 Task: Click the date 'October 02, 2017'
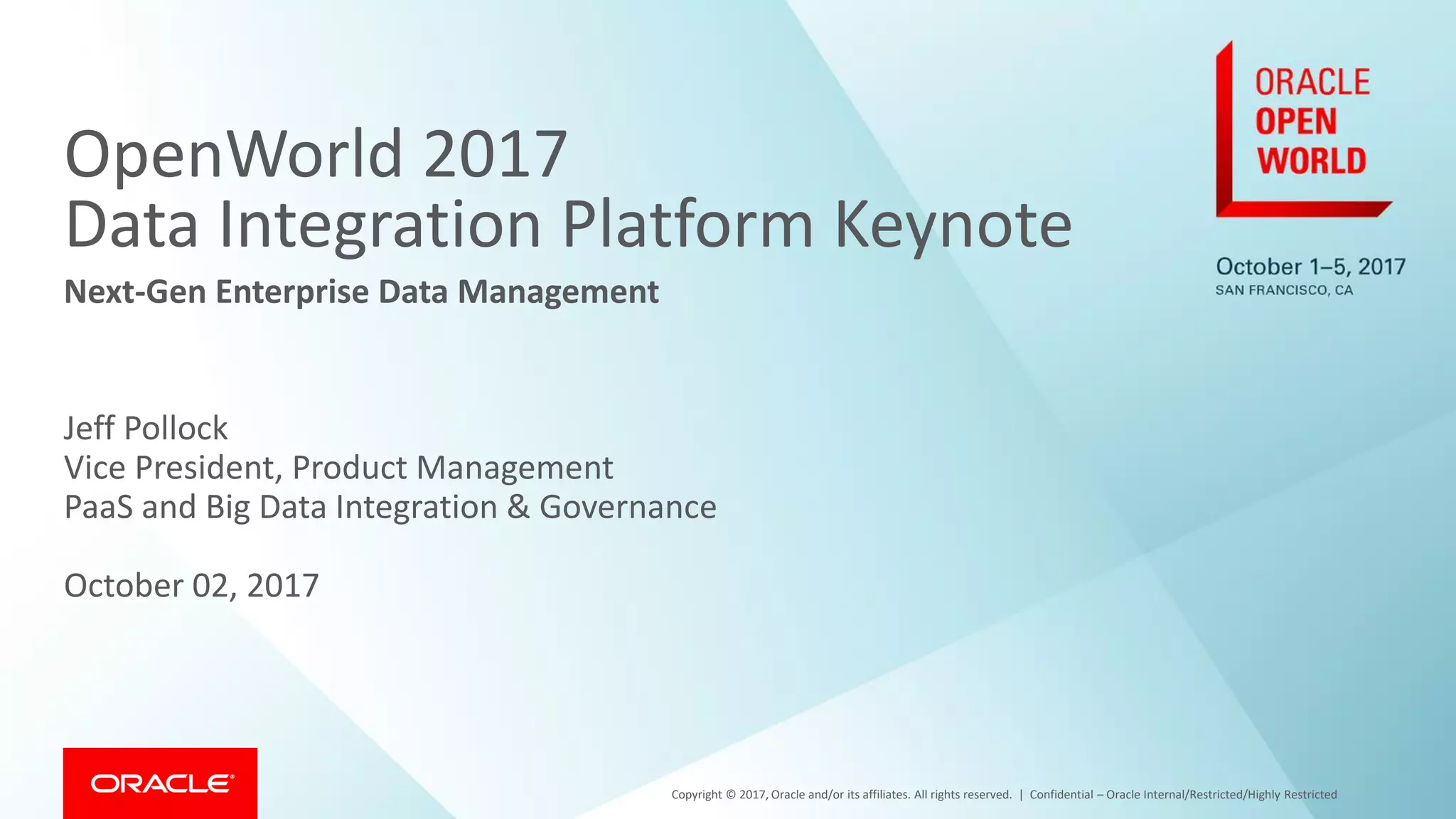point(191,586)
